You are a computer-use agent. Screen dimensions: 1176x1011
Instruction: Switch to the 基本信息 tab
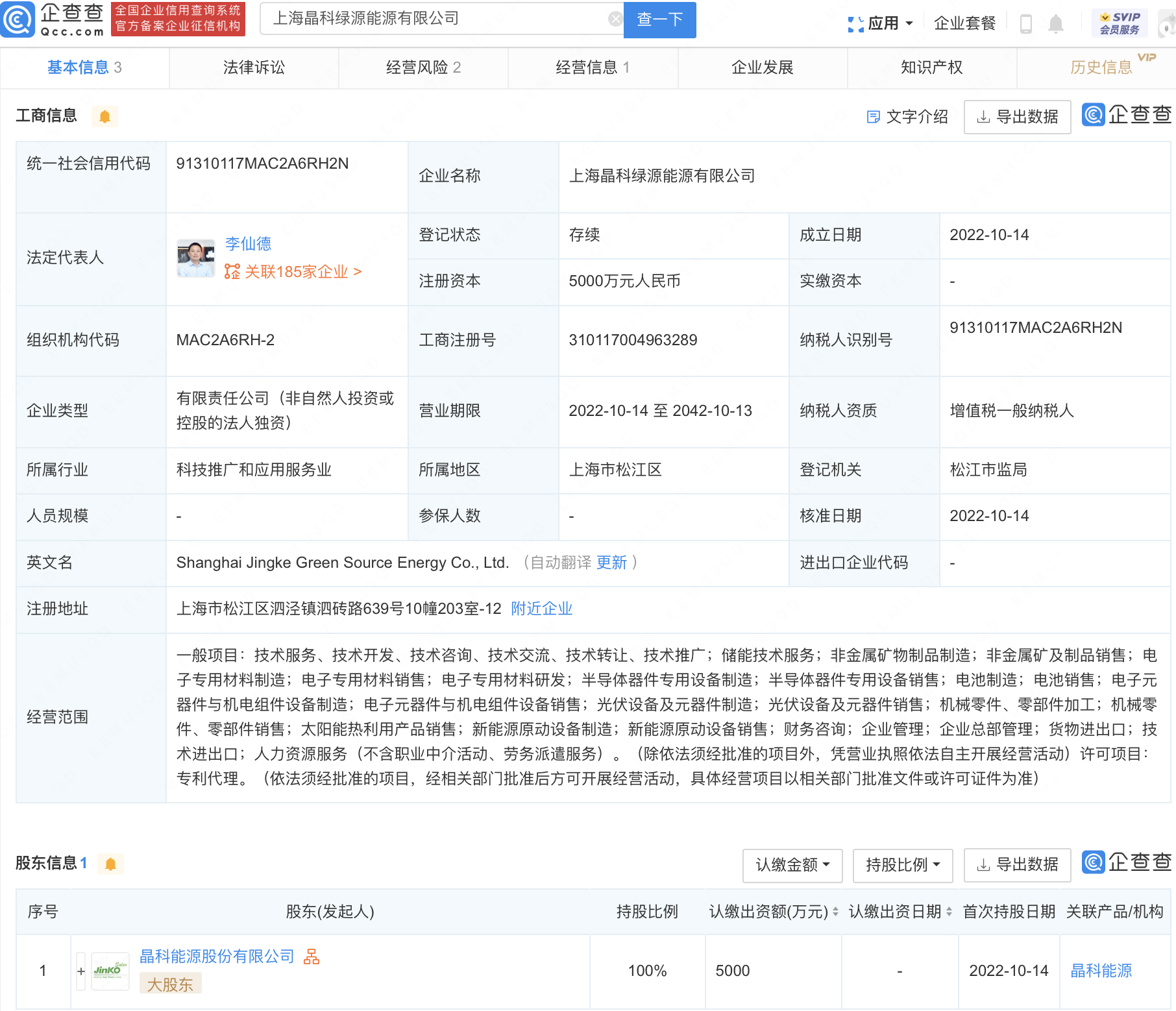click(x=84, y=67)
